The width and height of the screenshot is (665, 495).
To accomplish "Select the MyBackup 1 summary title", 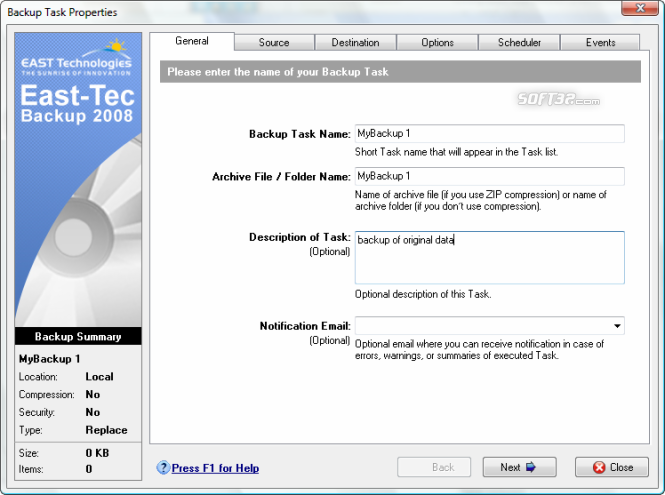I will click(x=49, y=359).
